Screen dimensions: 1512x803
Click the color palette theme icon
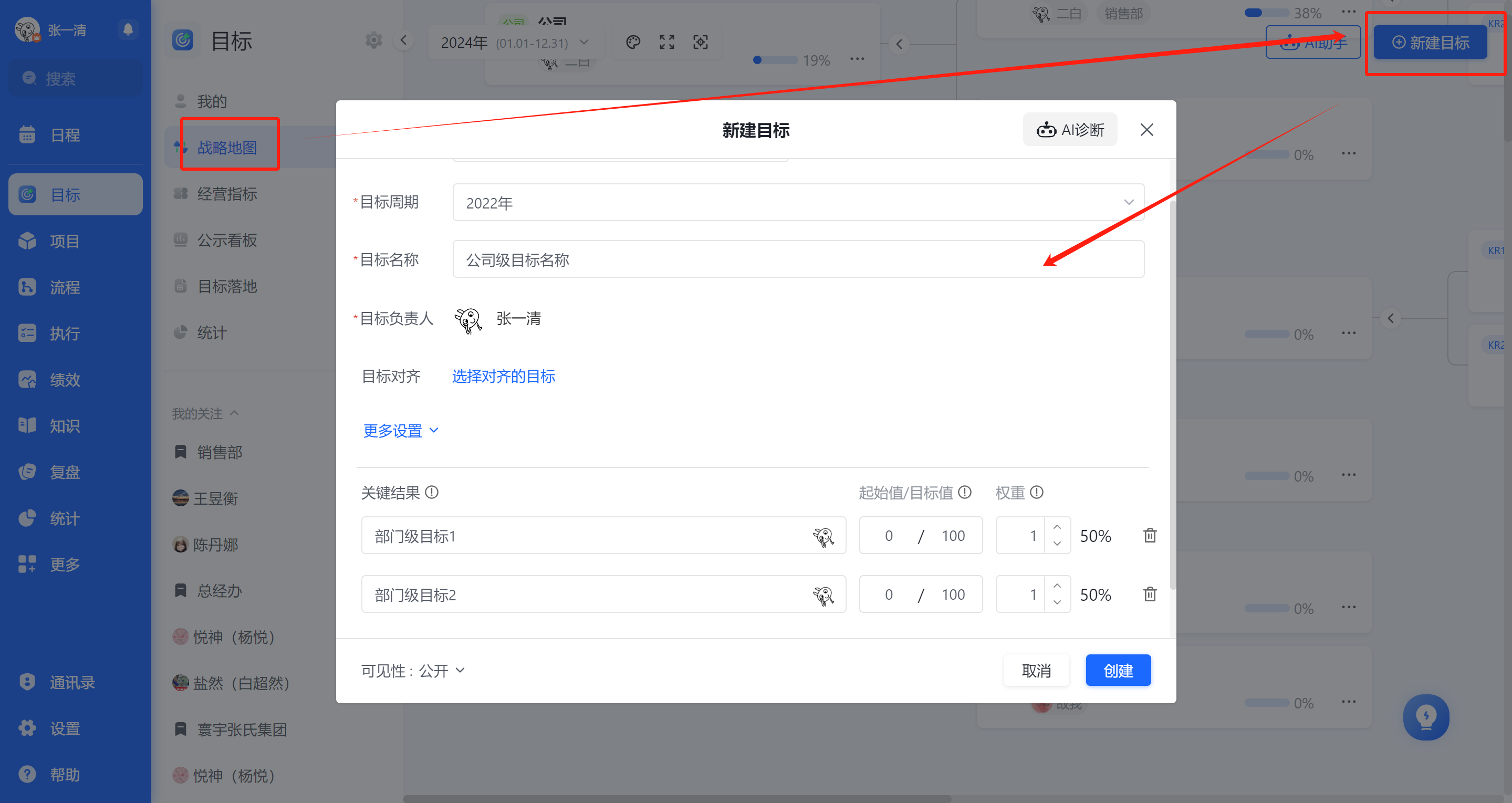(633, 42)
